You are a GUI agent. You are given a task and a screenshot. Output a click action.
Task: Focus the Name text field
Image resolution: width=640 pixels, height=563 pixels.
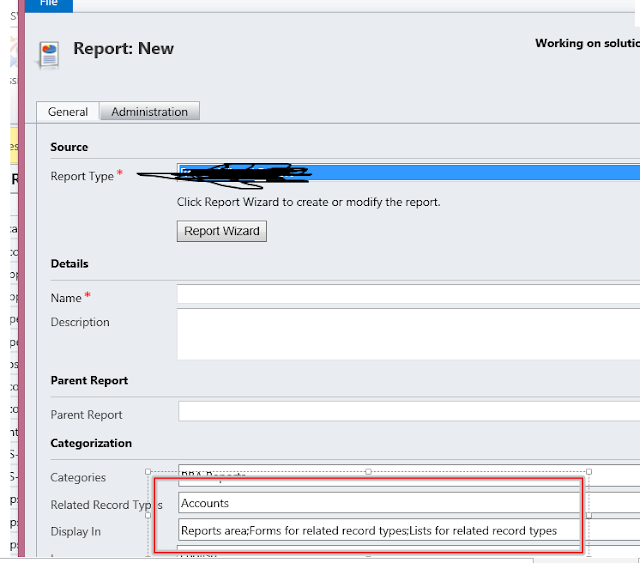click(x=408, y=294)
